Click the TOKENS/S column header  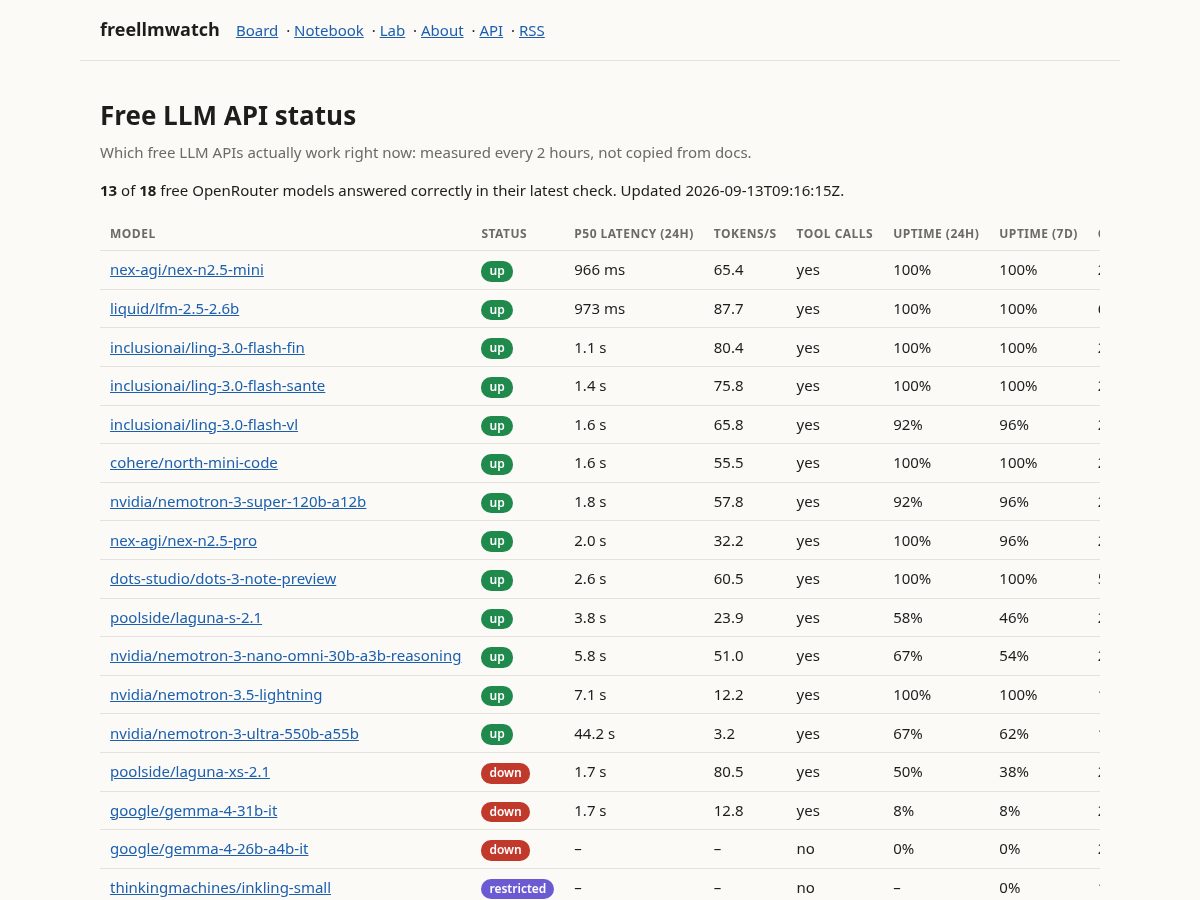click(745, 234)
